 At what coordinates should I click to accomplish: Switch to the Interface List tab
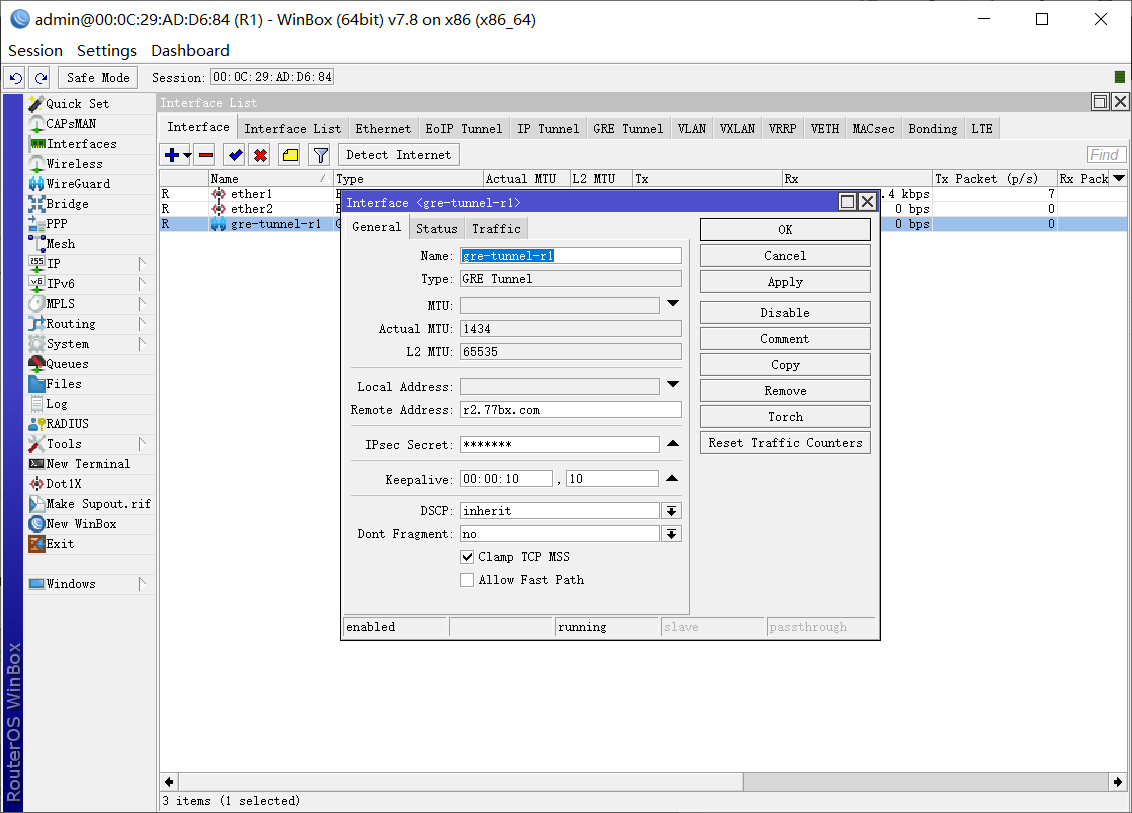[292, 129]
